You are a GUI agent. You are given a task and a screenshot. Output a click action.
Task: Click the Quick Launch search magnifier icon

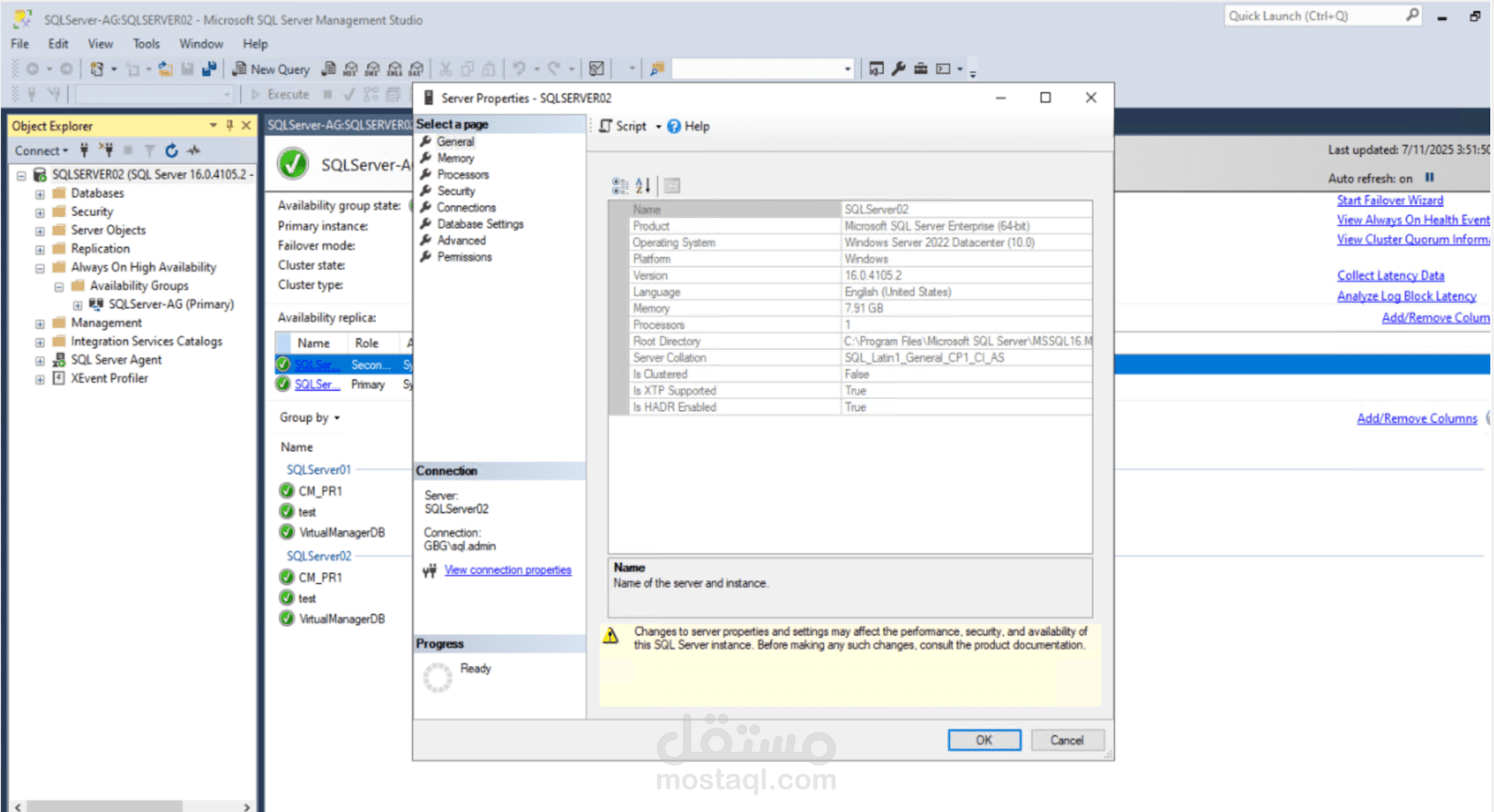(x=1412, y=16)
